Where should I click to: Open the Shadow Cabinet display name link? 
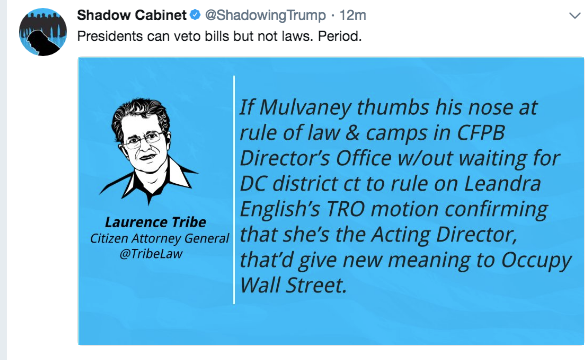coord(132,15)
